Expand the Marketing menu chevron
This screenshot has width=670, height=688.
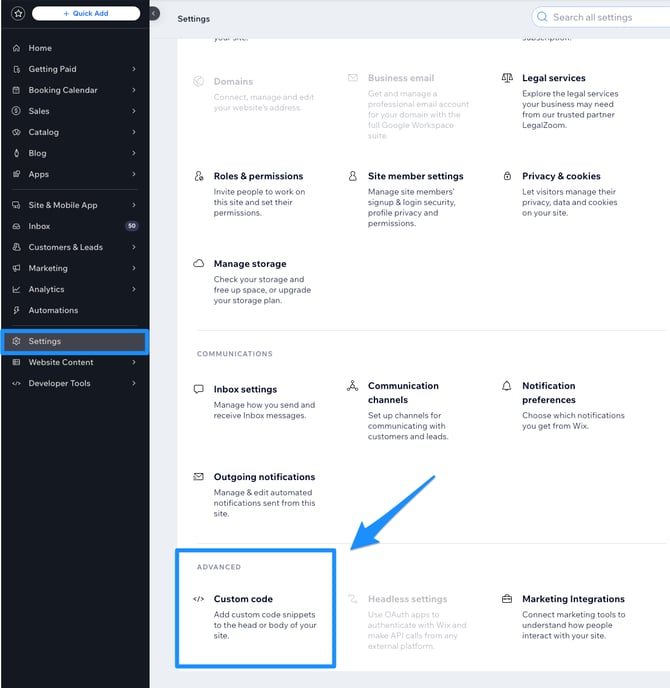pyautogui.click(x=134, y=268)
